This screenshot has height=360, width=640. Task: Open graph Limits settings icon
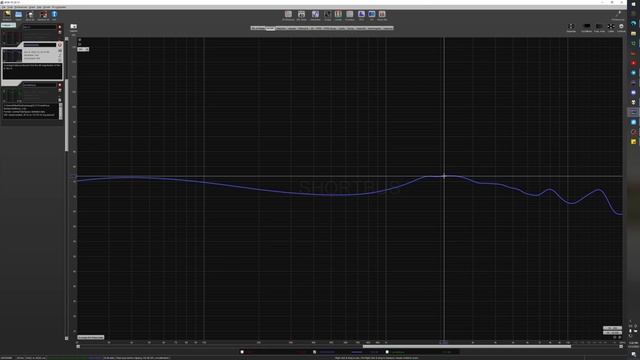[x=611, y=27]
